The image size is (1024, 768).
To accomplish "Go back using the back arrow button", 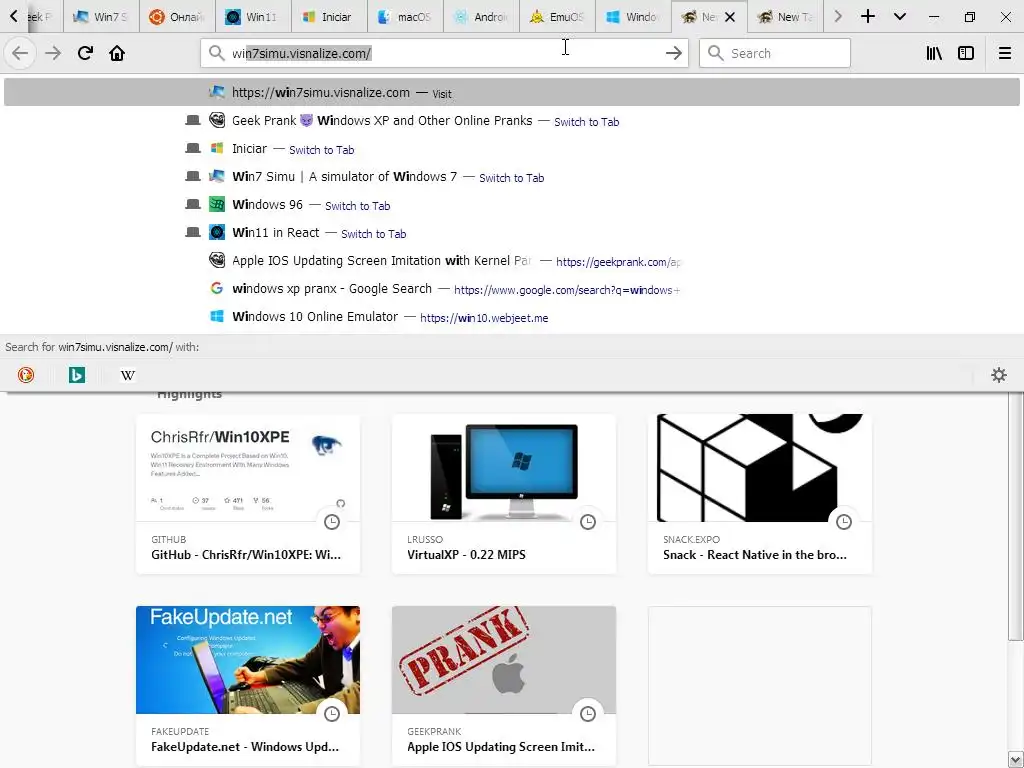I will [x=20, y=53].
